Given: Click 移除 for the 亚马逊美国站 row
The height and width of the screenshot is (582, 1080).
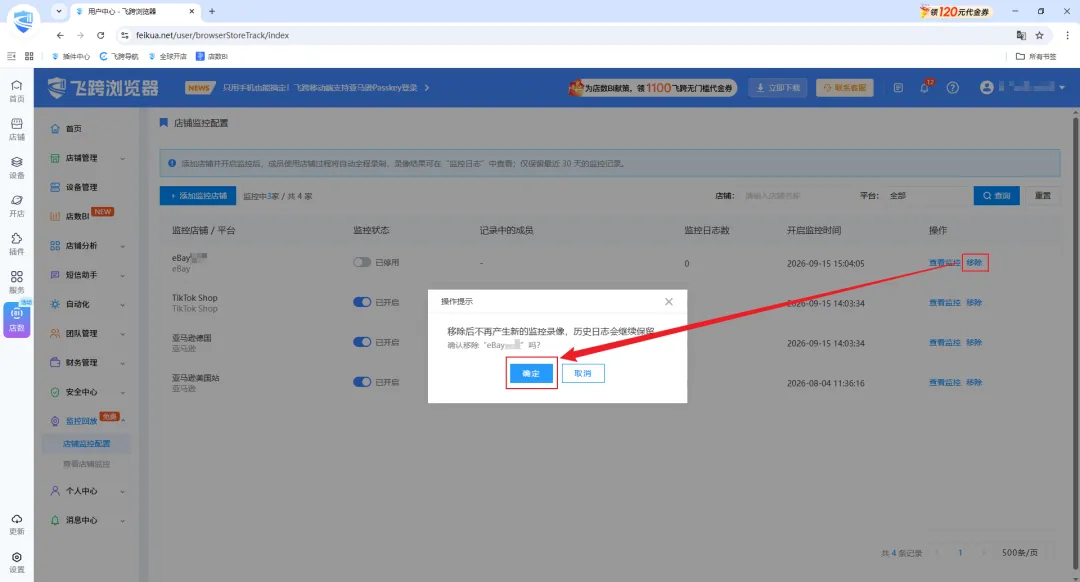Looking at the screenshot, I should coord(974,382).
